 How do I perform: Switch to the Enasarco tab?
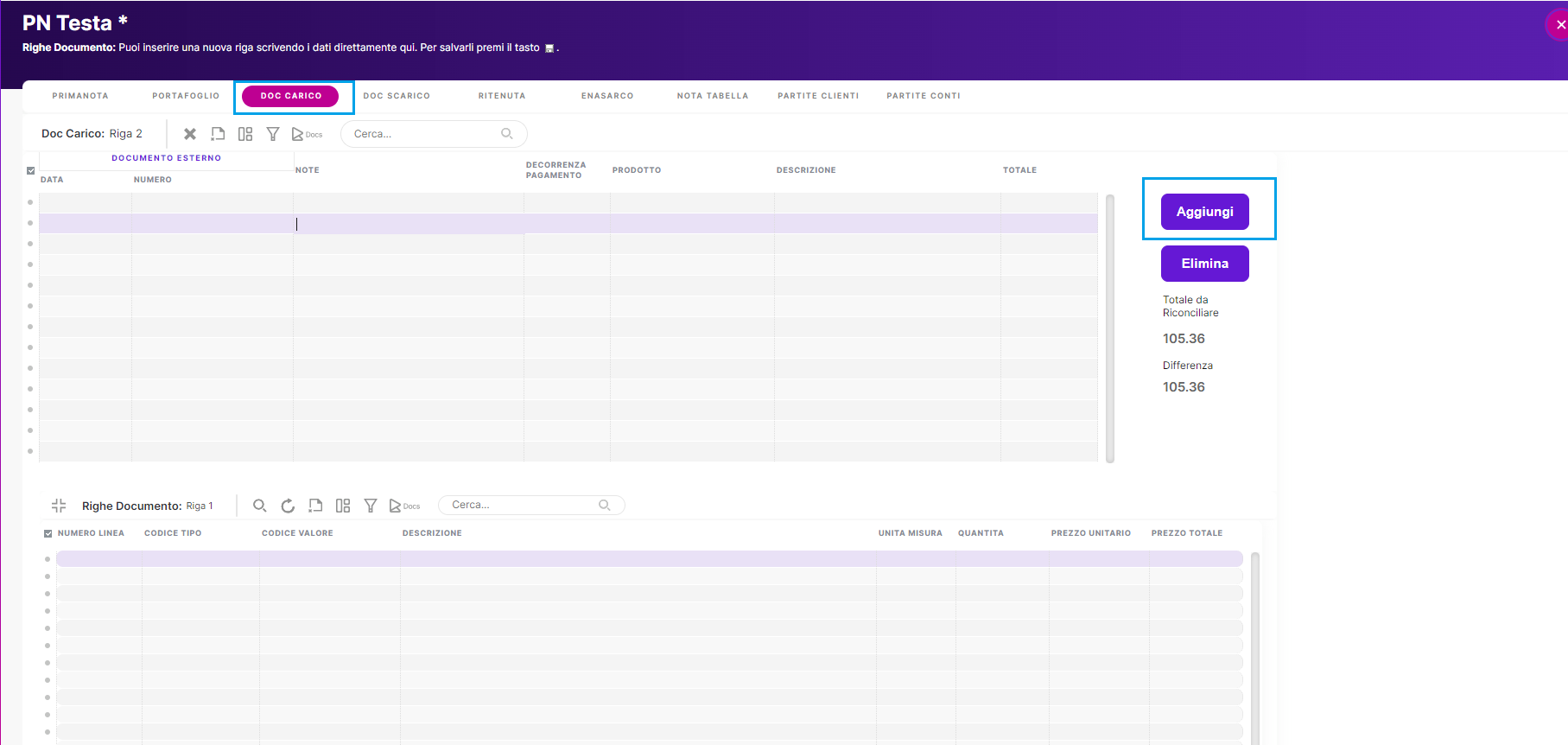[607, 96]
